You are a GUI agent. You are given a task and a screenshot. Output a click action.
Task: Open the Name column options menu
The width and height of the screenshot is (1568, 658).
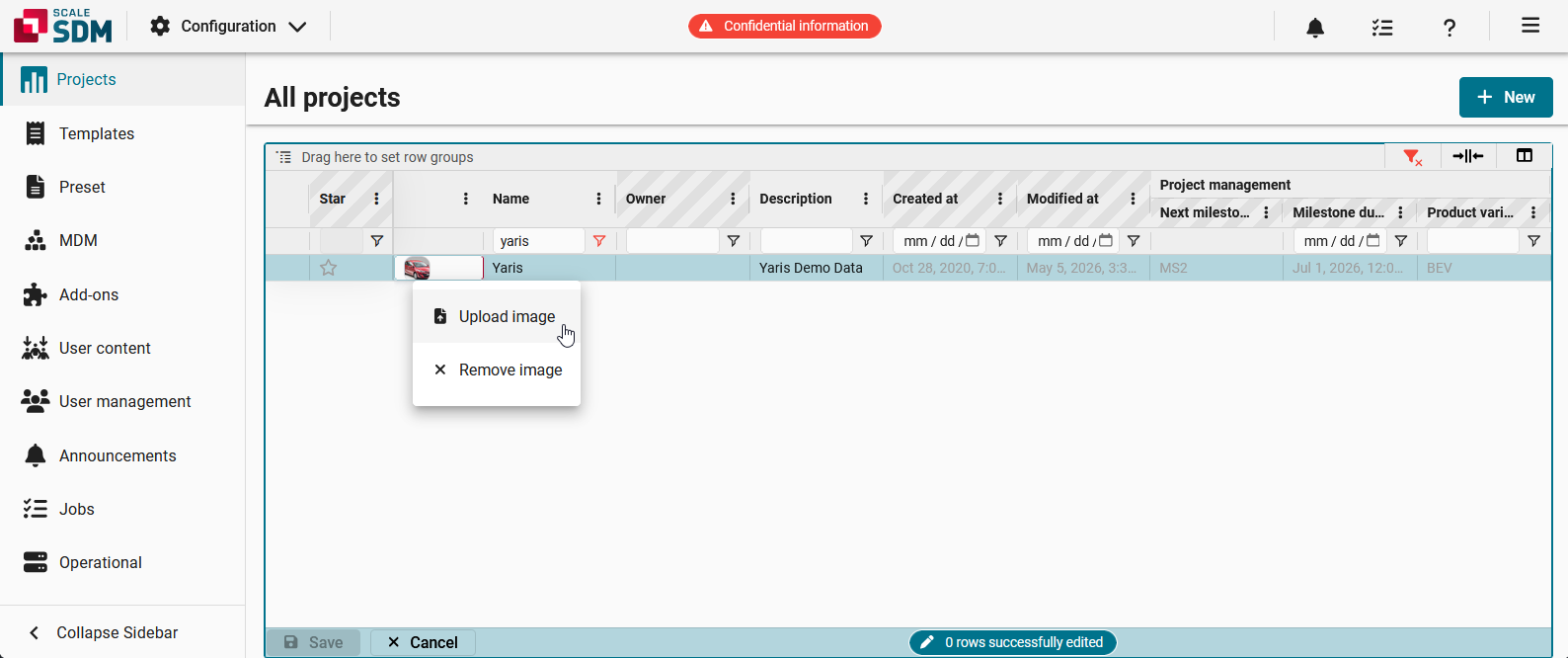[x=598, y=199]
